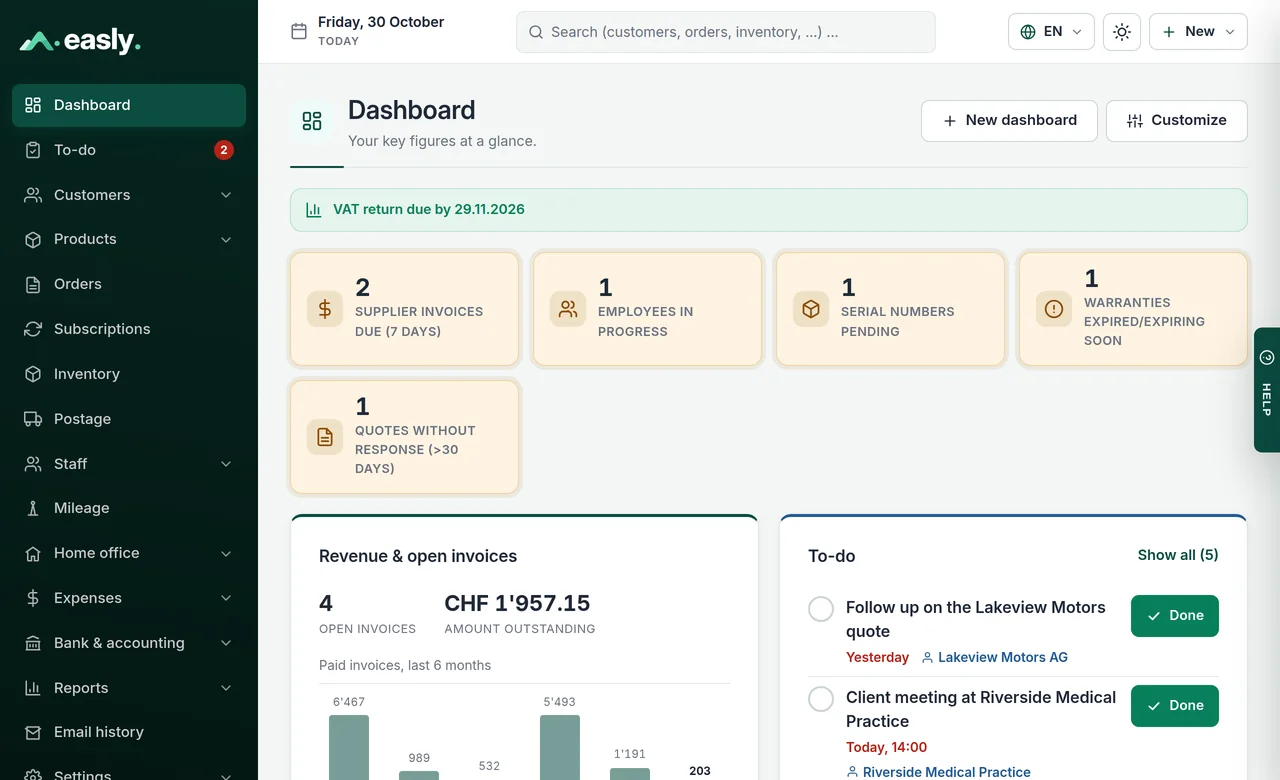This screenshot has width=1280, height=780.
Task: Expand the Reports submenu chevron
Action: pyautogui.click(x=226, y=688)
